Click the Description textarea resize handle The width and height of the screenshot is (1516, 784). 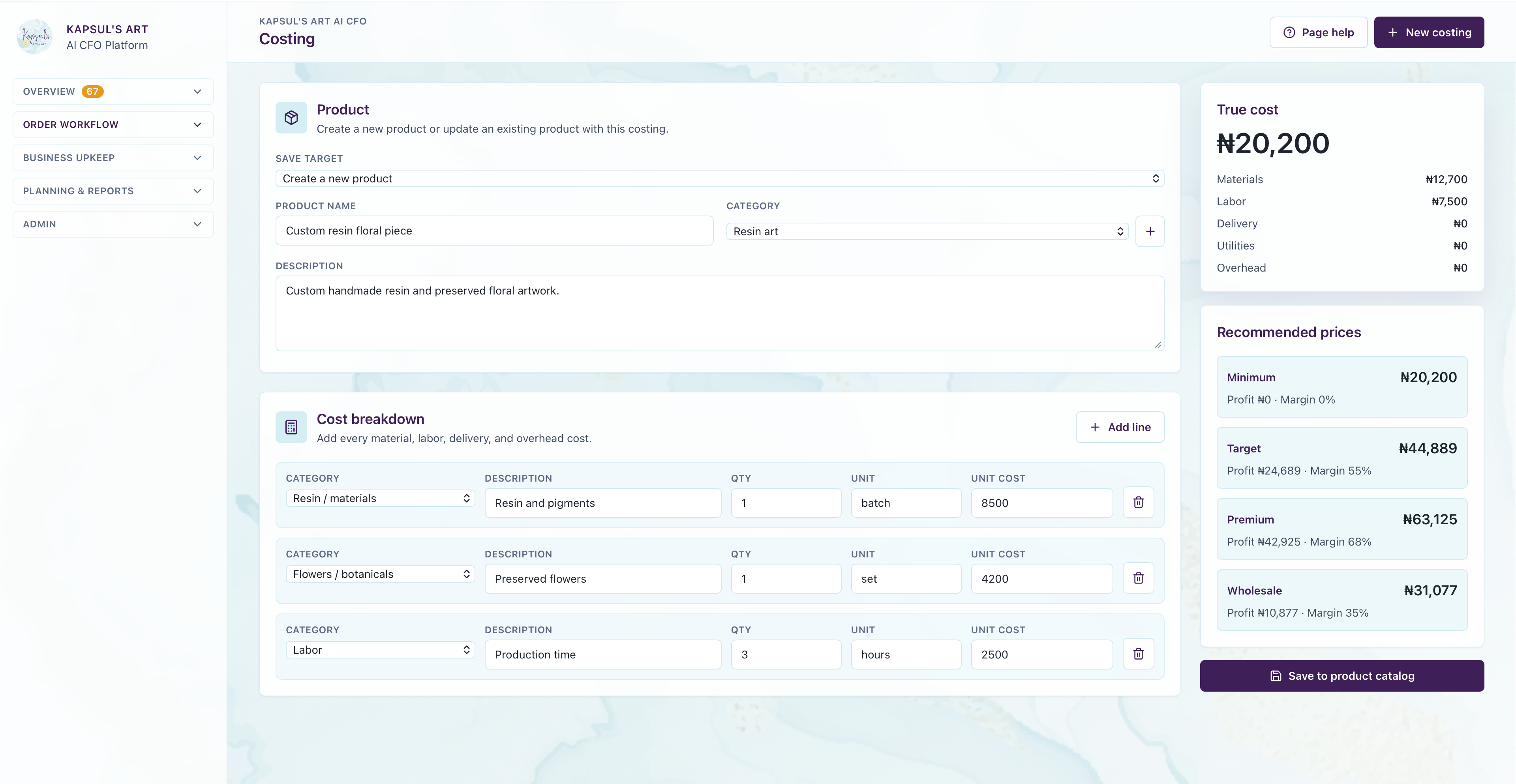pyautogui.click(x=1158, y=345)
